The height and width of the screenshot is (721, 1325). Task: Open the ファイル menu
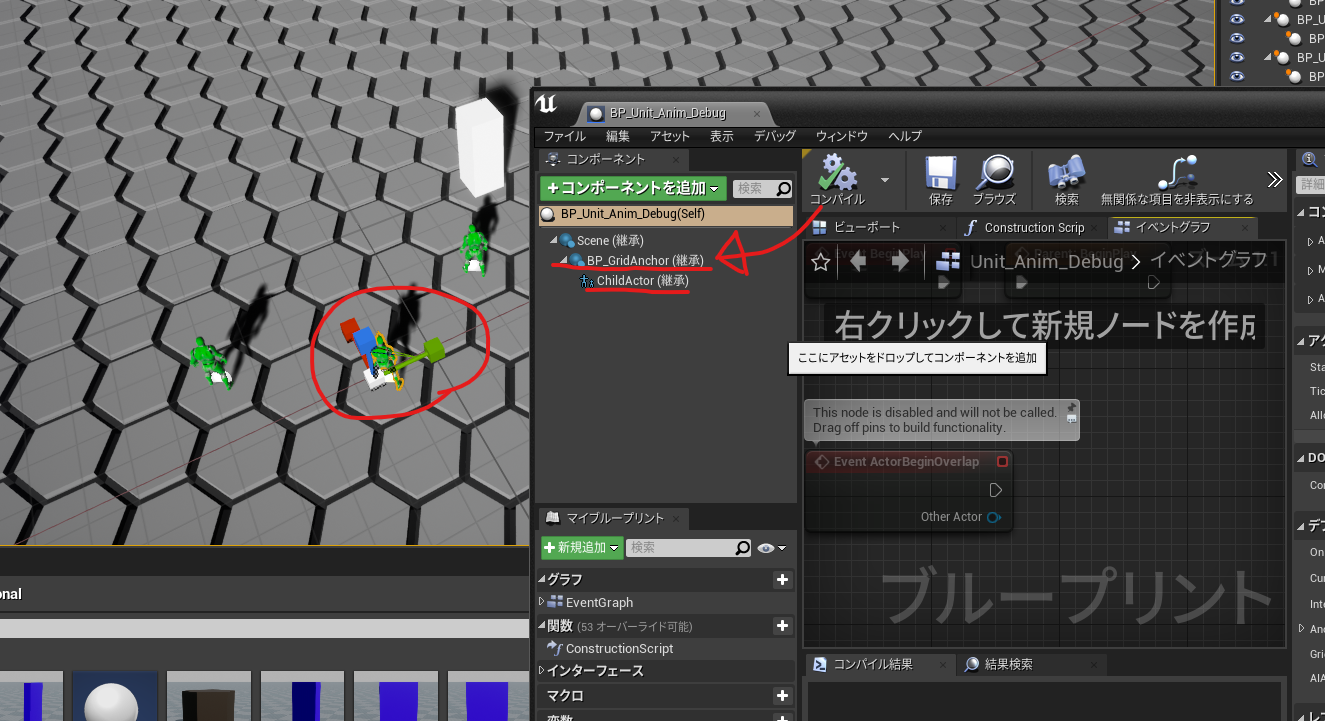point(564,136)
